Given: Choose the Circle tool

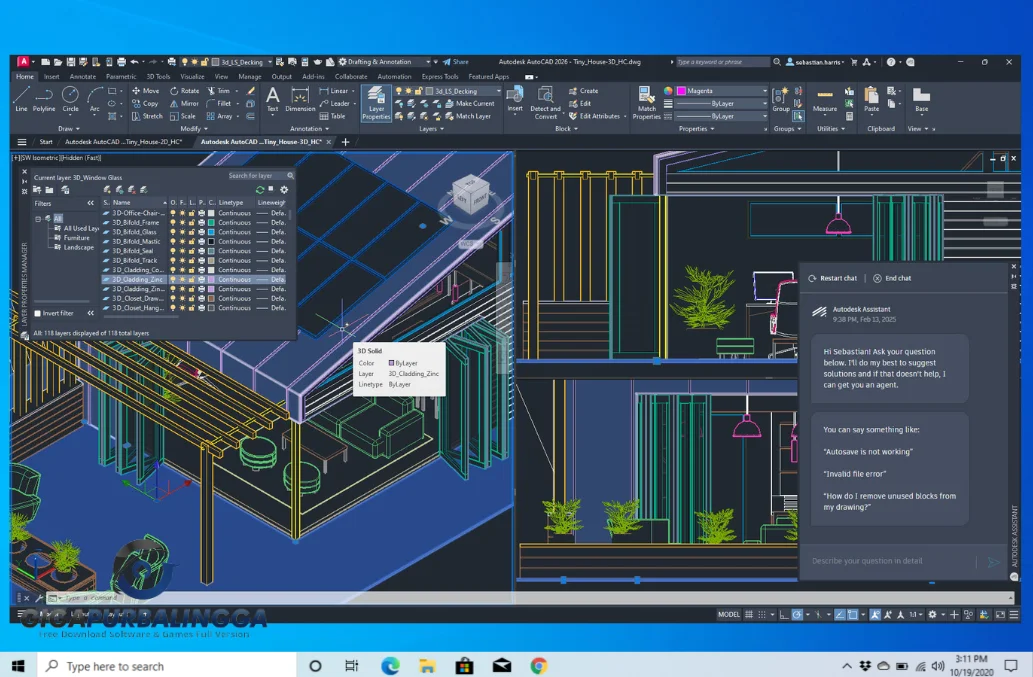Looking at the screenshot, I should coord(70,99).
